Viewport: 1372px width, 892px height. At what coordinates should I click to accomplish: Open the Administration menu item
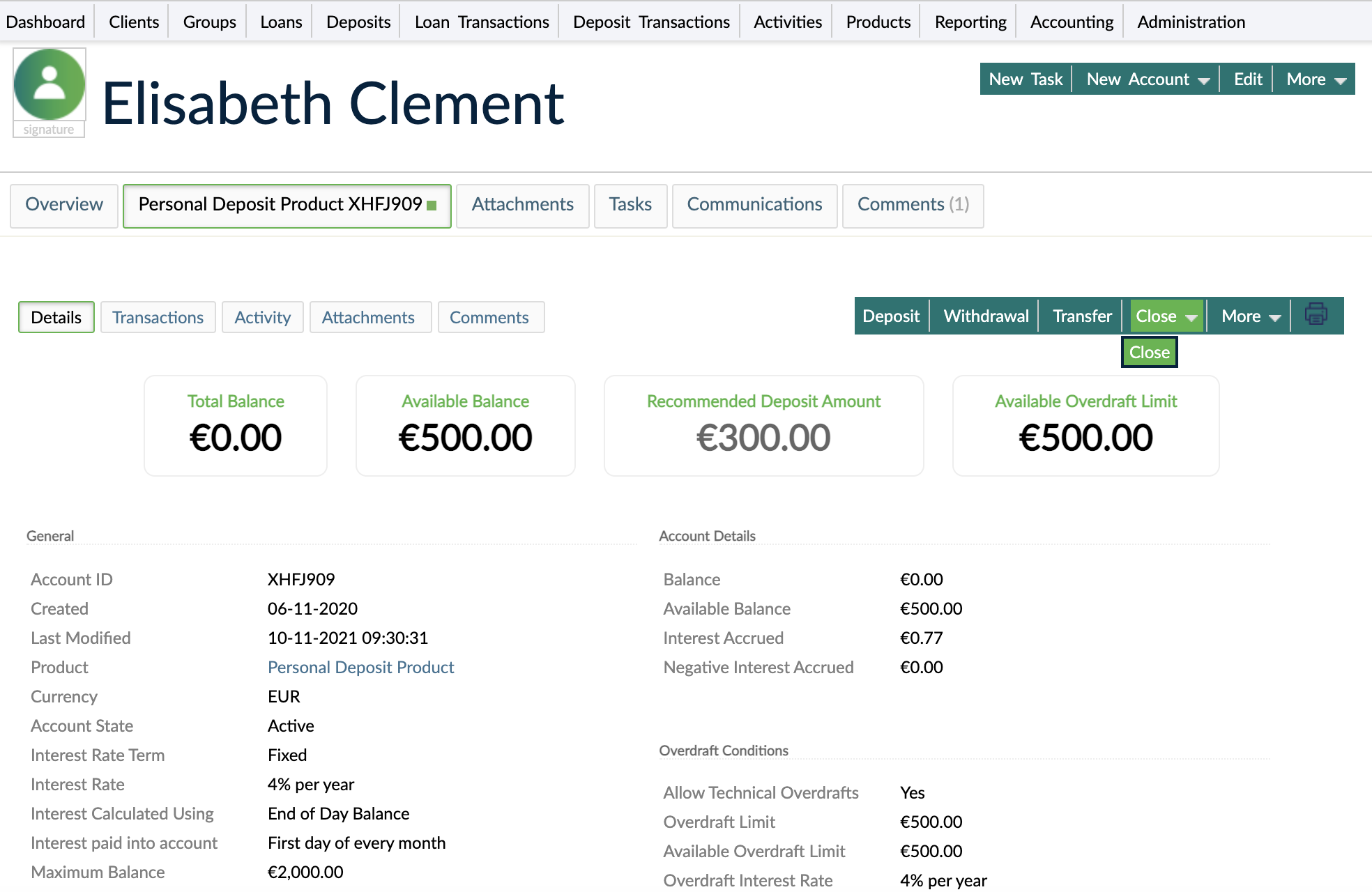click(1191, 22)
